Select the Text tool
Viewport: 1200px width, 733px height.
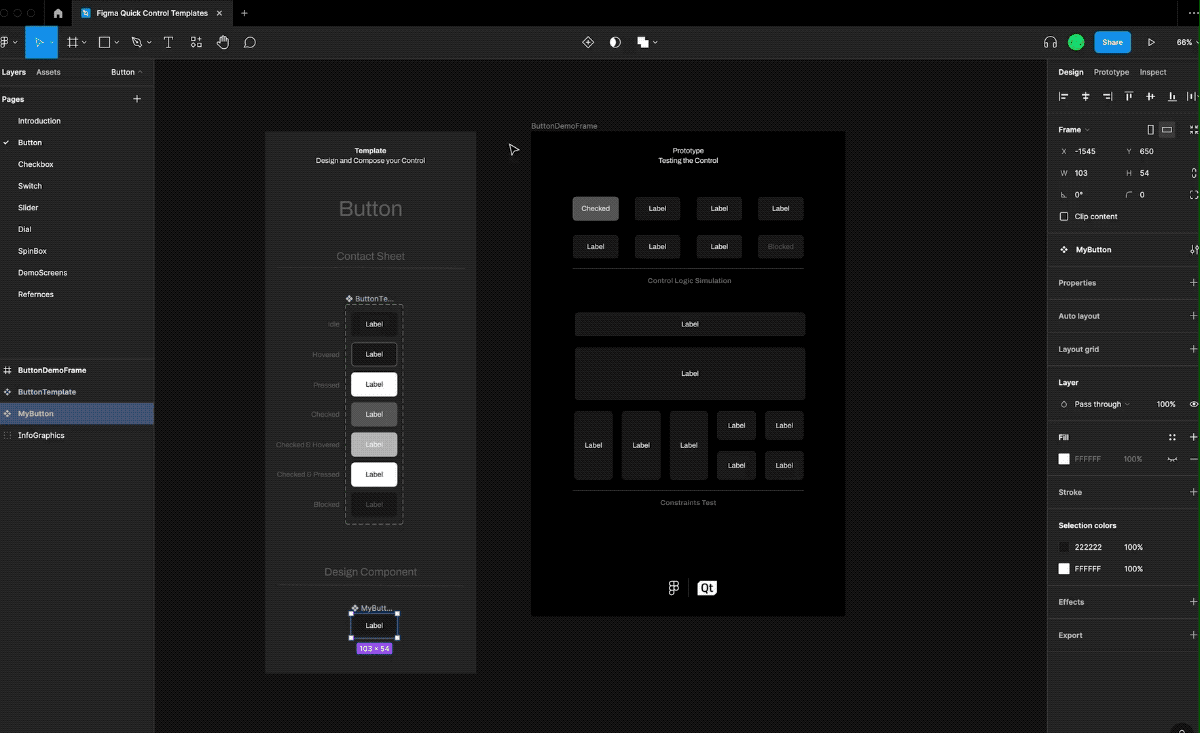pos(167,42)
